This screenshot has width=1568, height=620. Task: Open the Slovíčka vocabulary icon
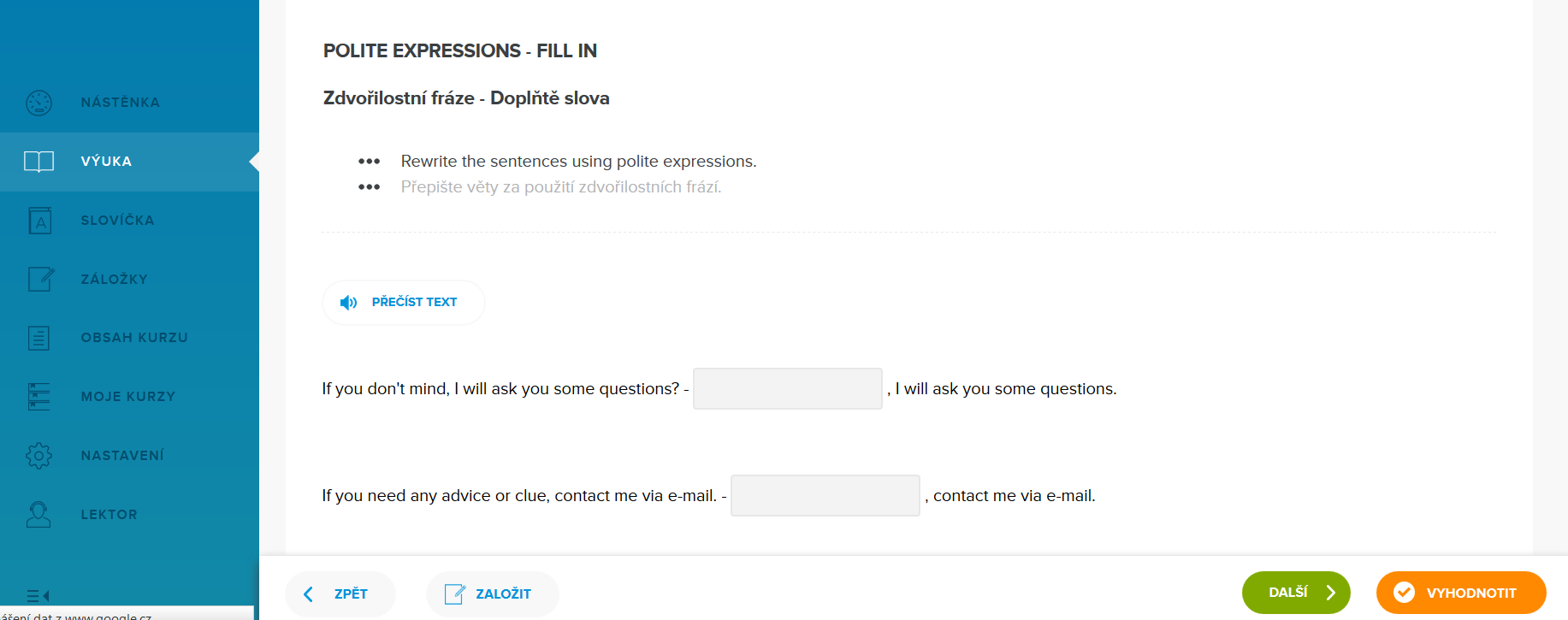point(39,221)
